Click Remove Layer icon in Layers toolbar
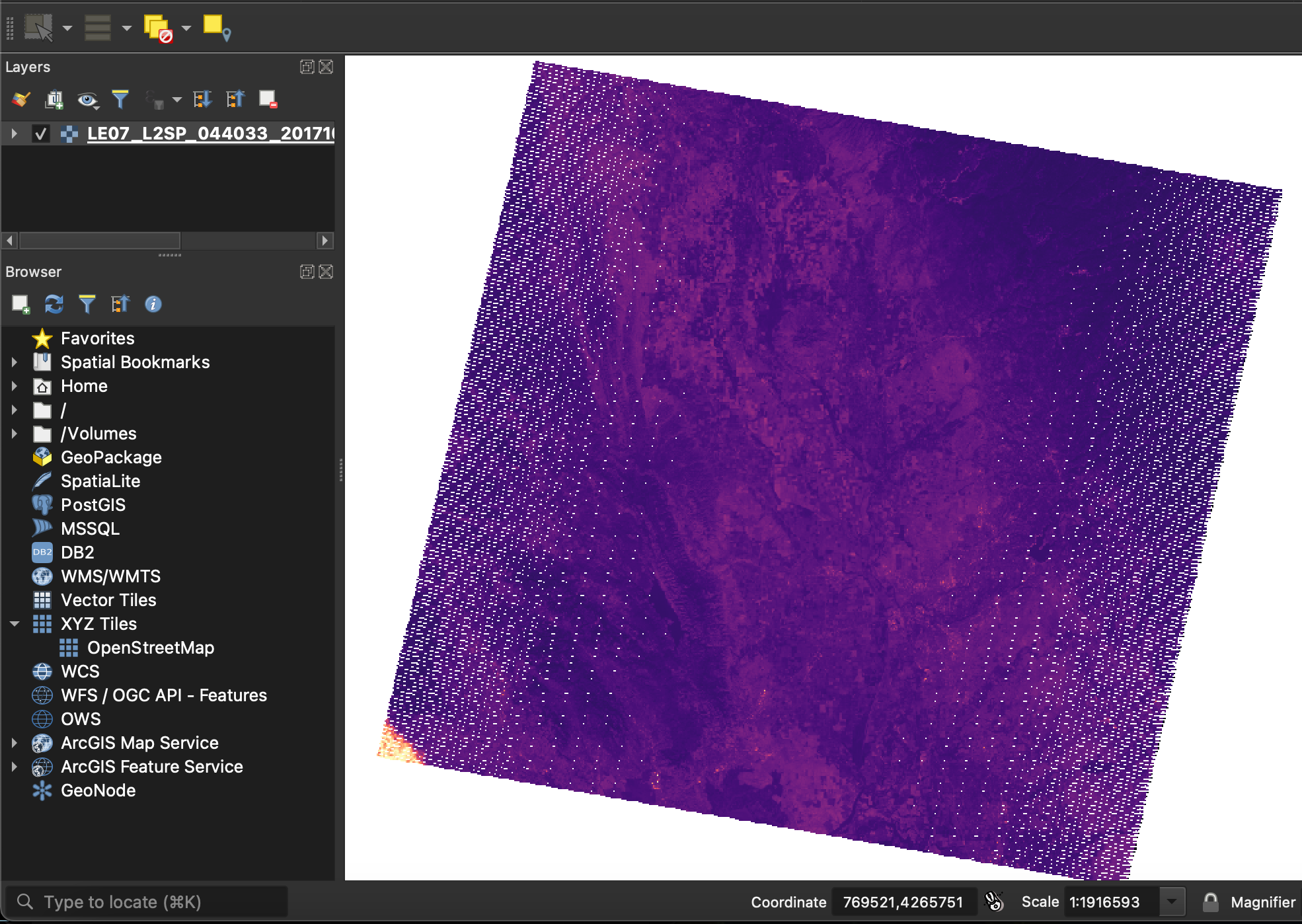This screenshot has height=924, width=1302. [268, 99]
